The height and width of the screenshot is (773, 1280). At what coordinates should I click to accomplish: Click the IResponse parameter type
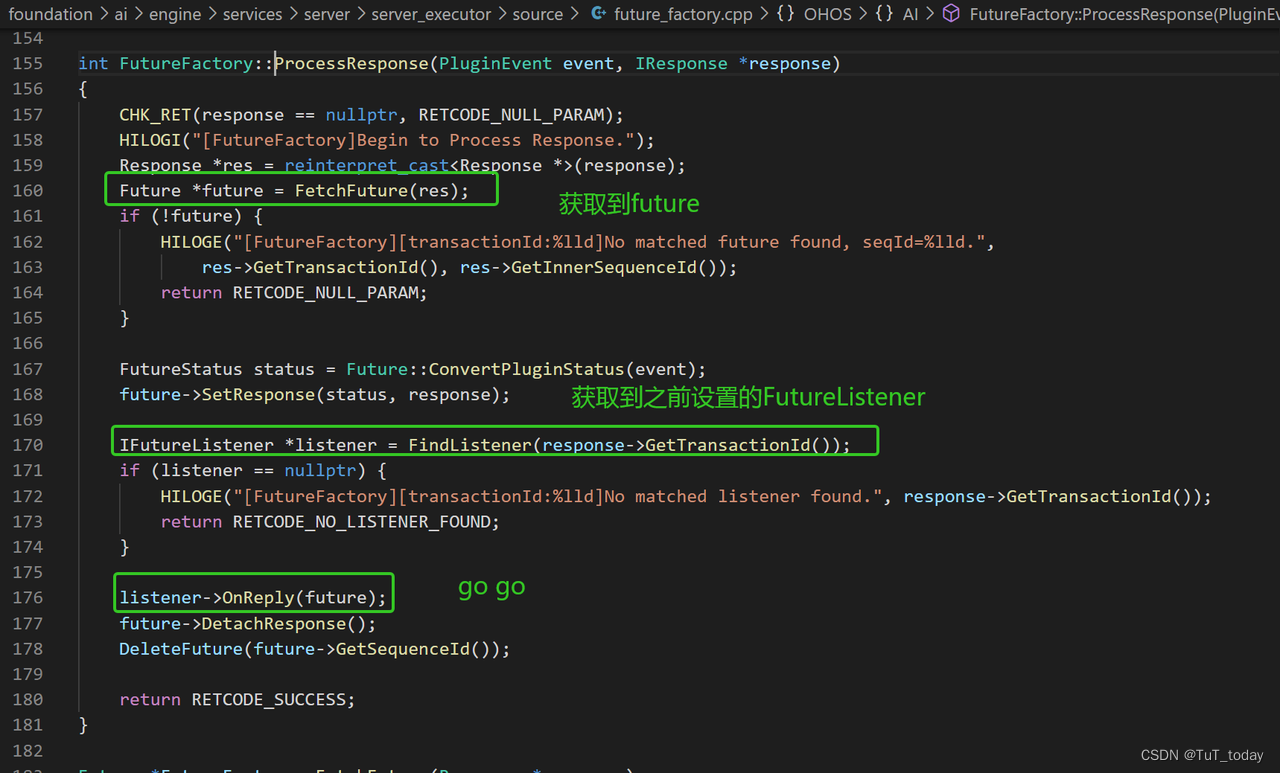pyautogui.click(x=682, y=63)
